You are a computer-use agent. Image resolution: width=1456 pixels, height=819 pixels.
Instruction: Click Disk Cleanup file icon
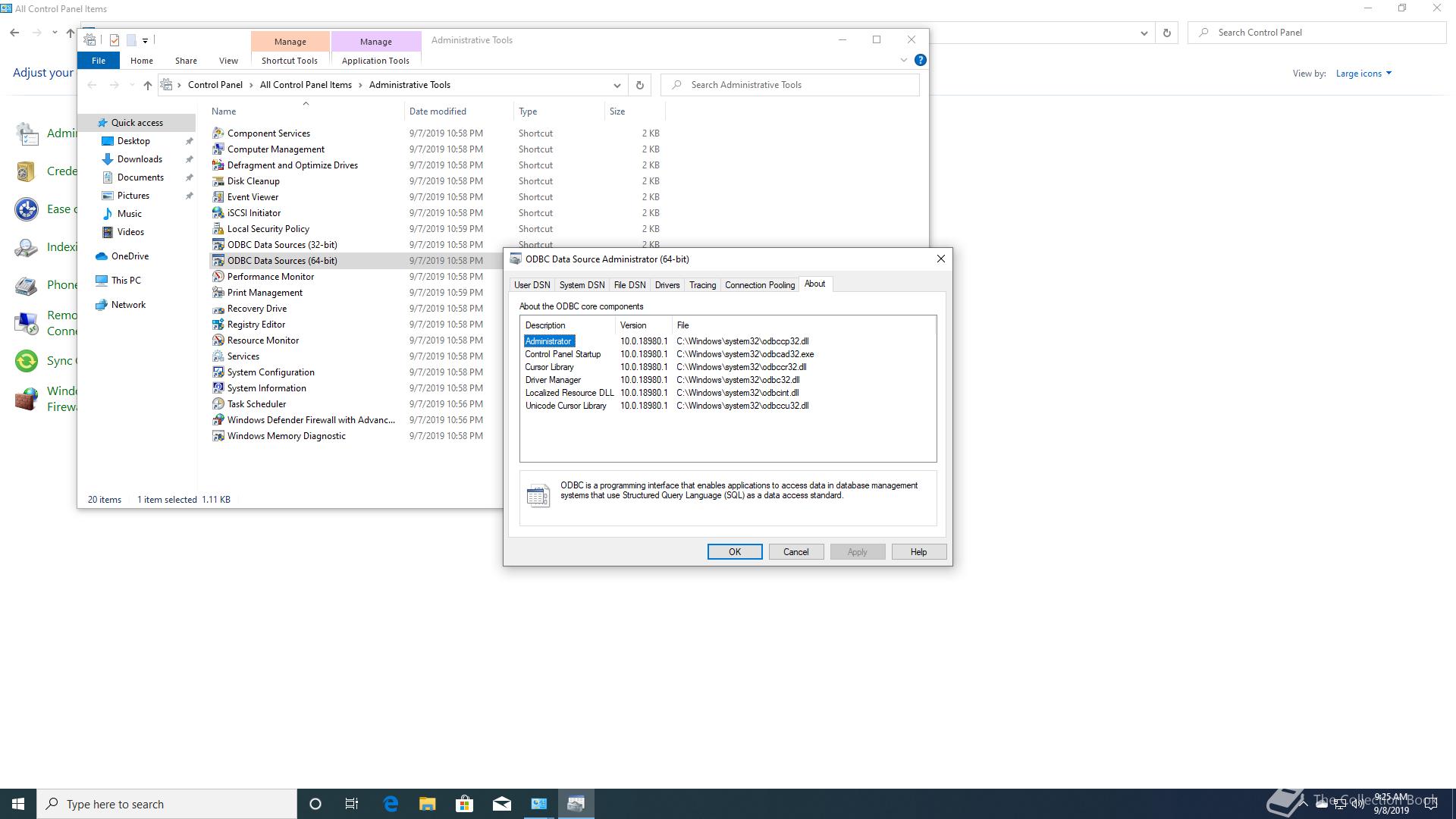click(x=218, y=181)
